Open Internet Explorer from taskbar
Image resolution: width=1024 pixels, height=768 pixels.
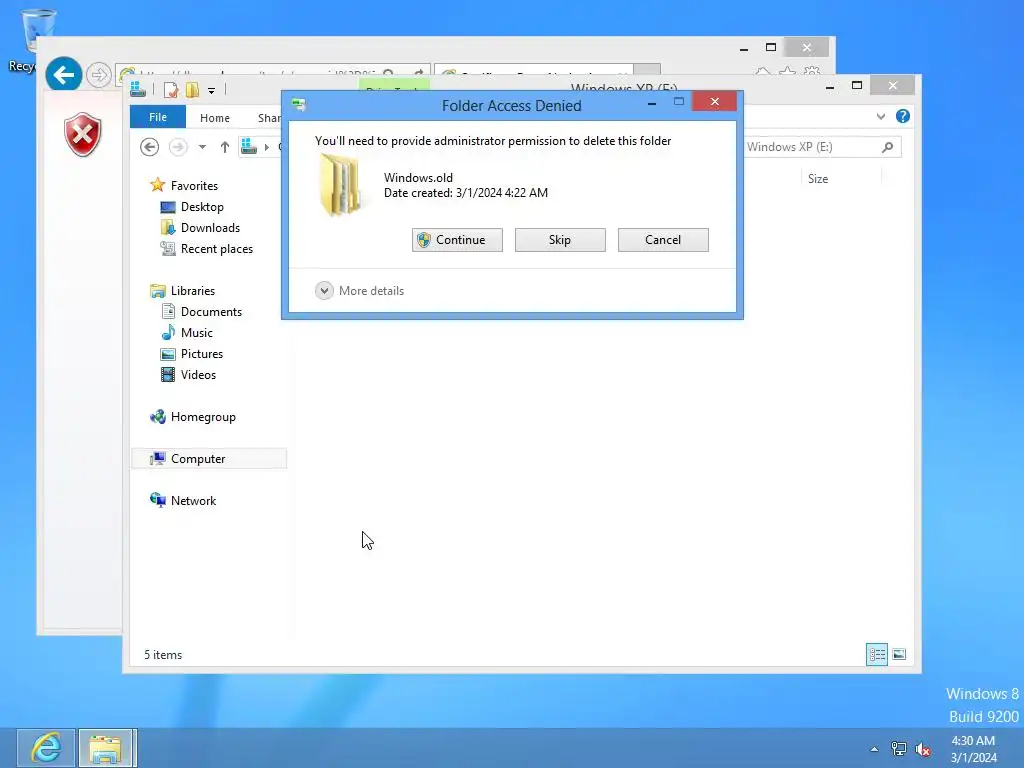click(46, 747)
